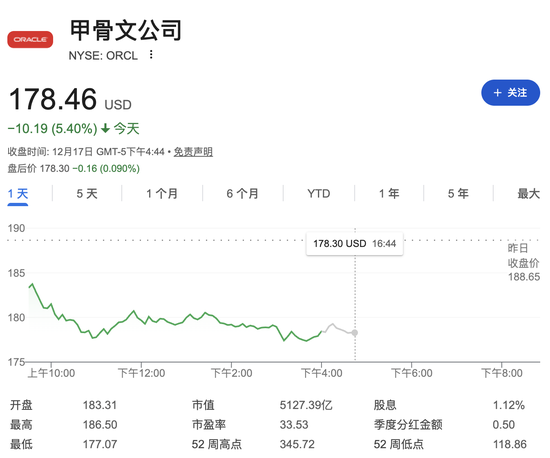The image size is (550, 458).
Task: Click the 52 周低点 value 118.86
Action: pyautogui.click(x=510, y=445)
